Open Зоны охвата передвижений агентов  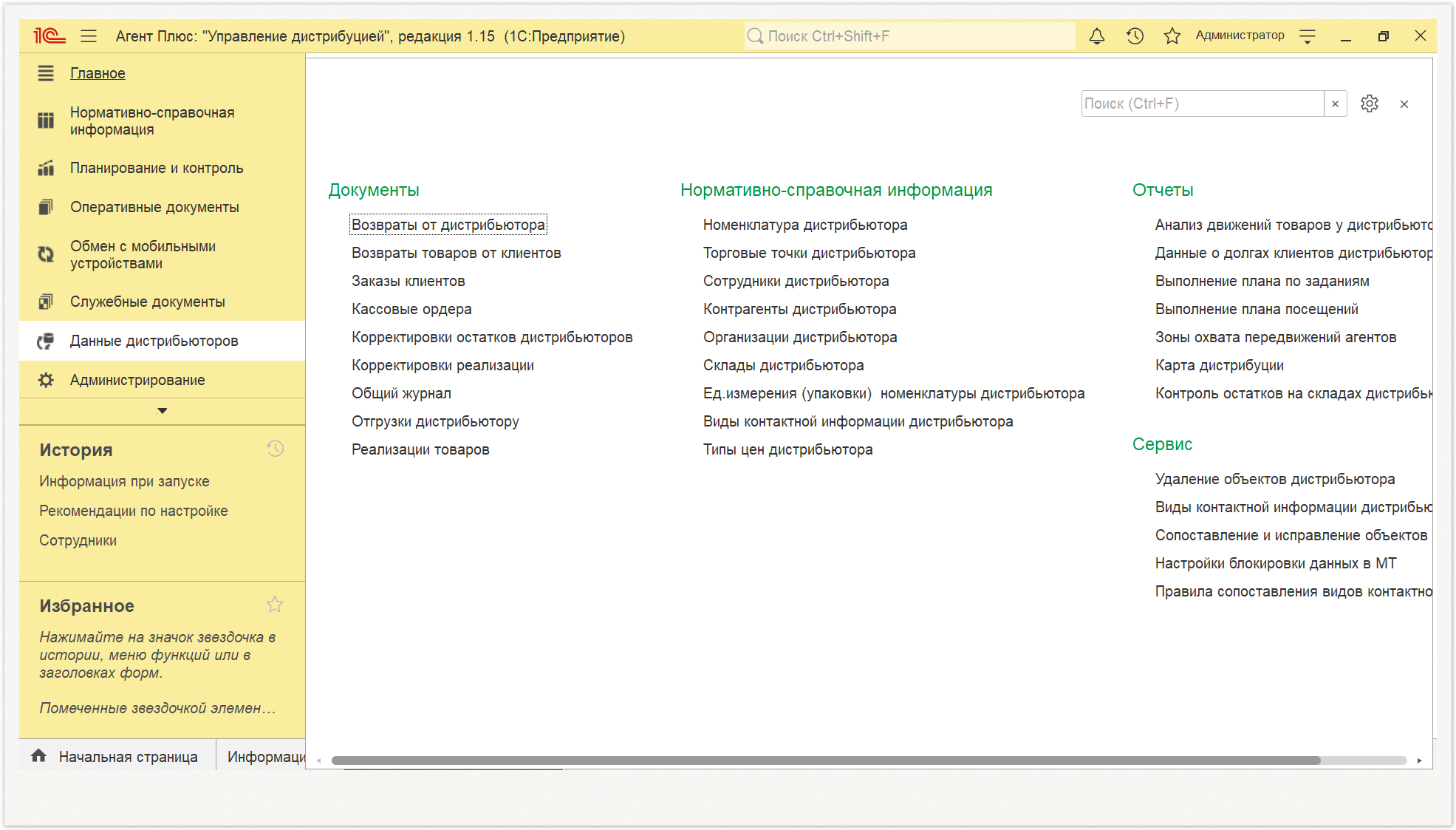(1276, 337)
